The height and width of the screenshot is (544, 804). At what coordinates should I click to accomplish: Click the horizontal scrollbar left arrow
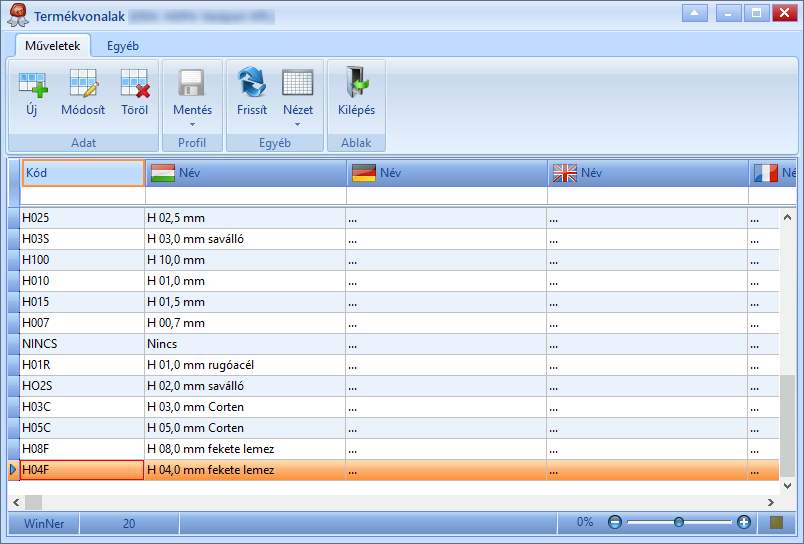pyautogui.click(x=16, y=502)
